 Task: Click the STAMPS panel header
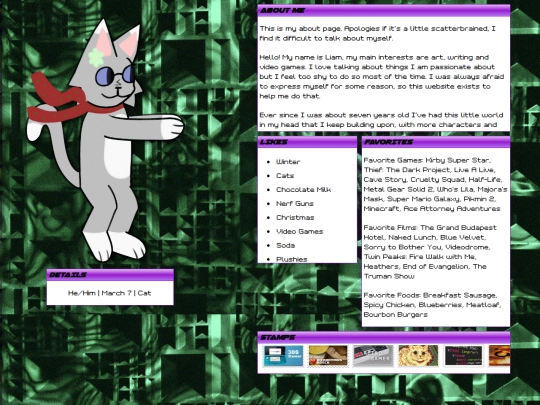384,338
